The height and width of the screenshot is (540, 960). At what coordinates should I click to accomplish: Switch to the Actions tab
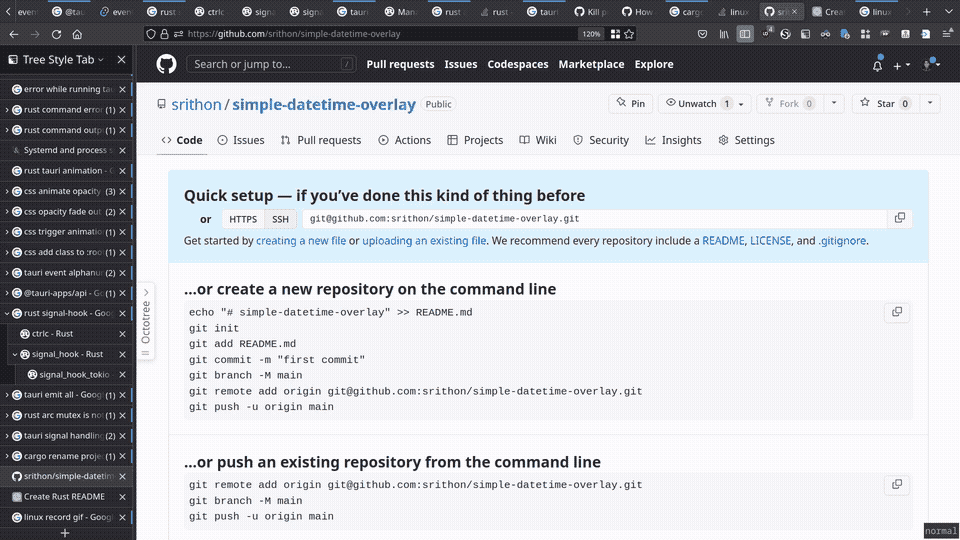point(405,140)
